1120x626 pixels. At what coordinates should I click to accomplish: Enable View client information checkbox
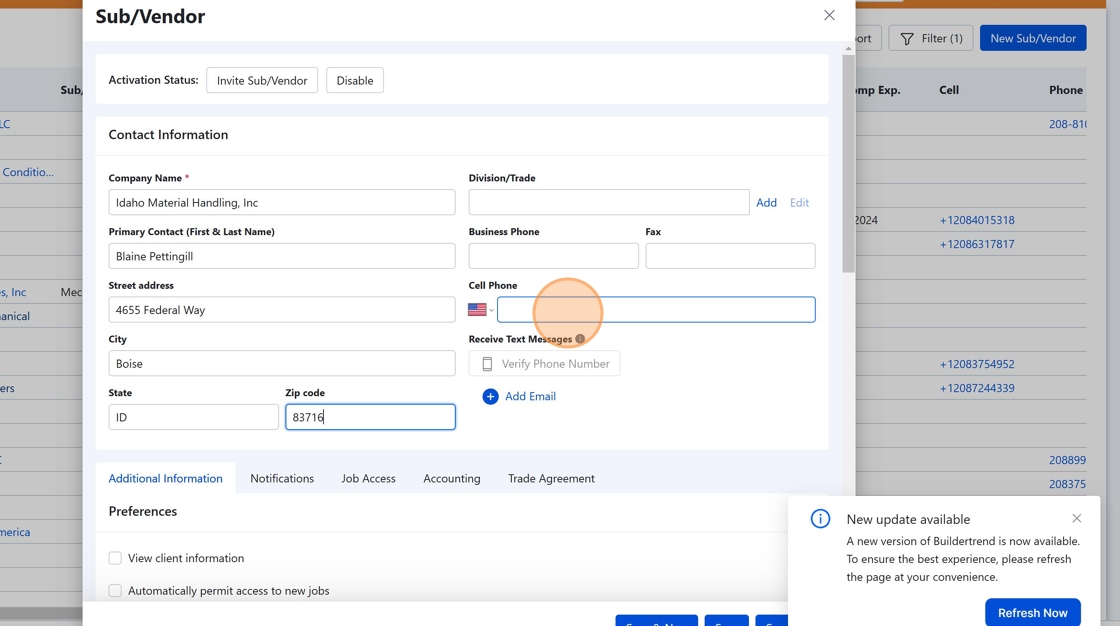pyautogui.click(x=115, y=558)
